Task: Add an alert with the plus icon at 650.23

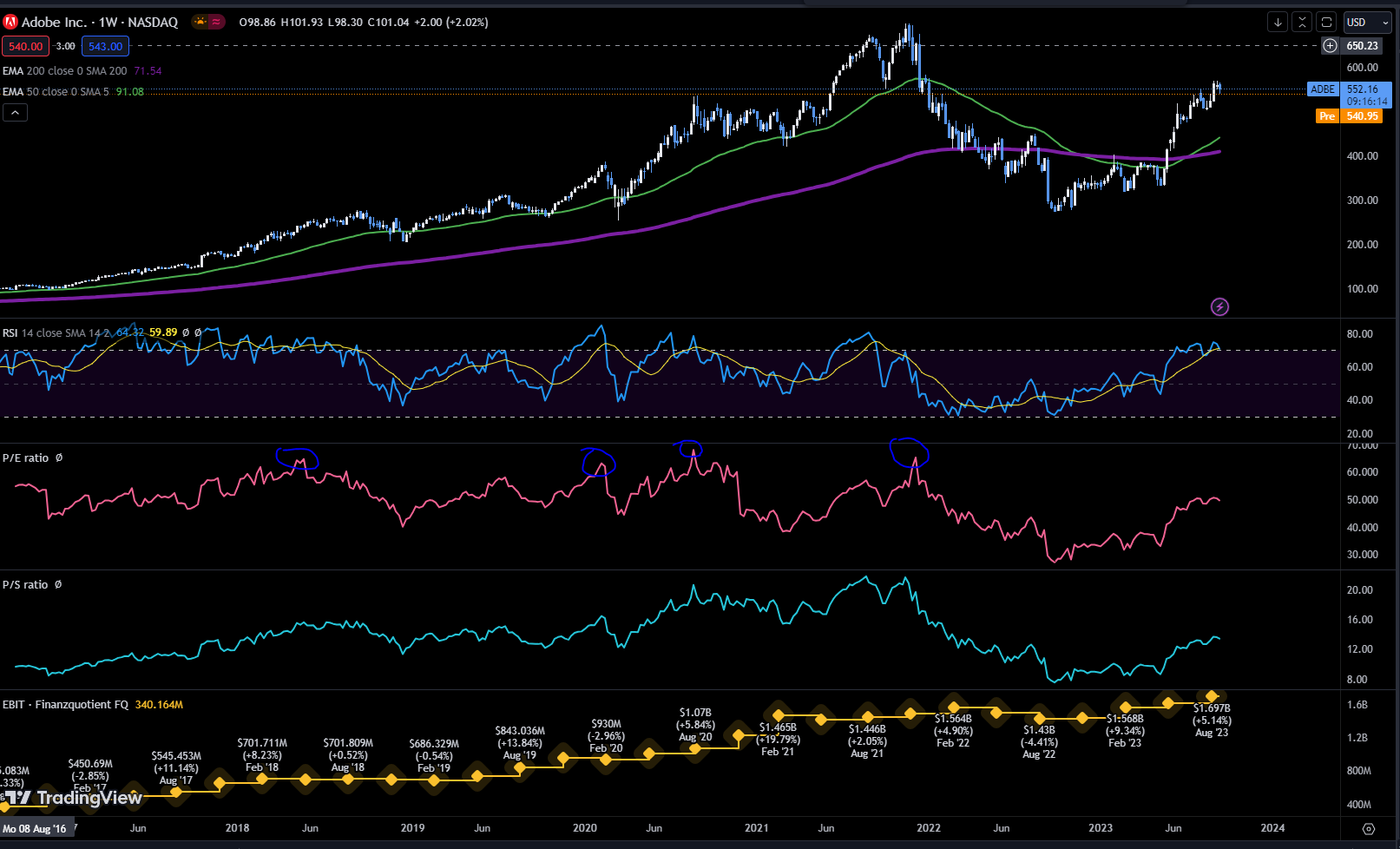Action: 1330,46
